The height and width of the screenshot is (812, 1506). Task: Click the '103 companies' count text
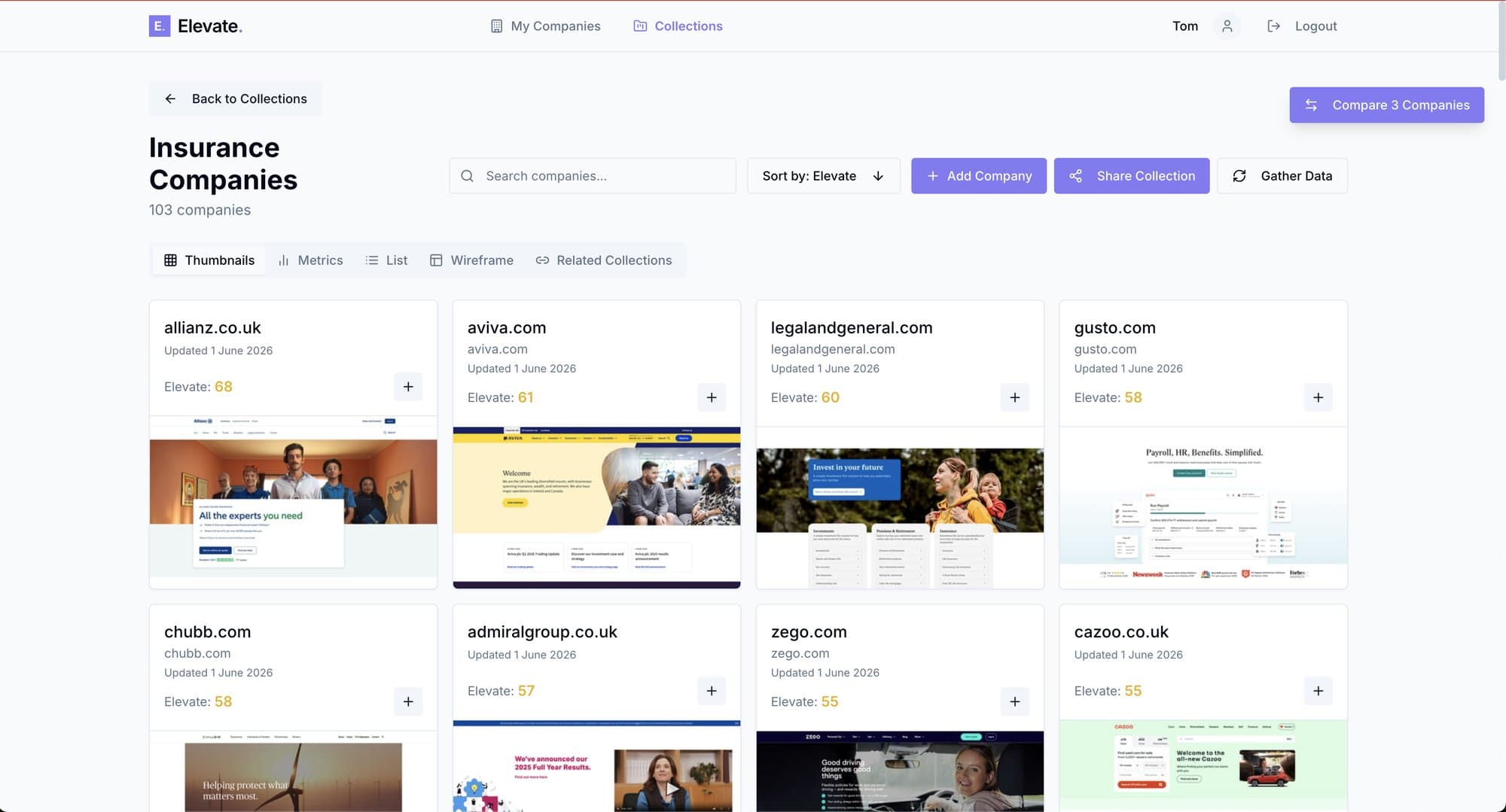click(200, 210)
